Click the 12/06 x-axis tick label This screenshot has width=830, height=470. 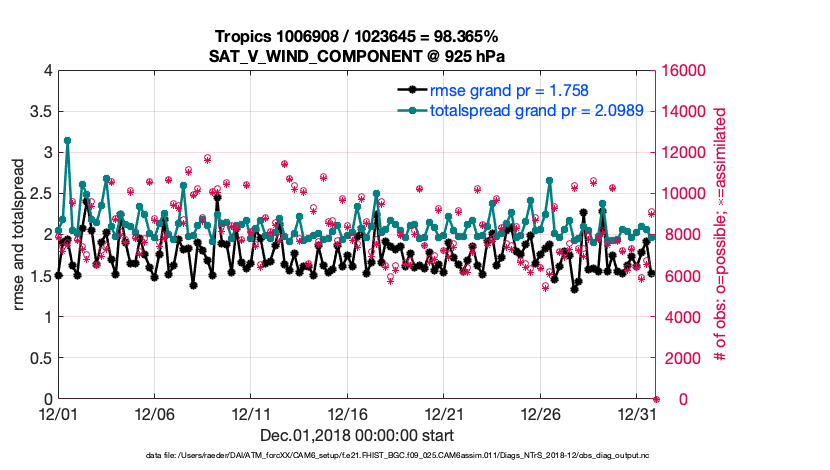[x=155, y=413]
